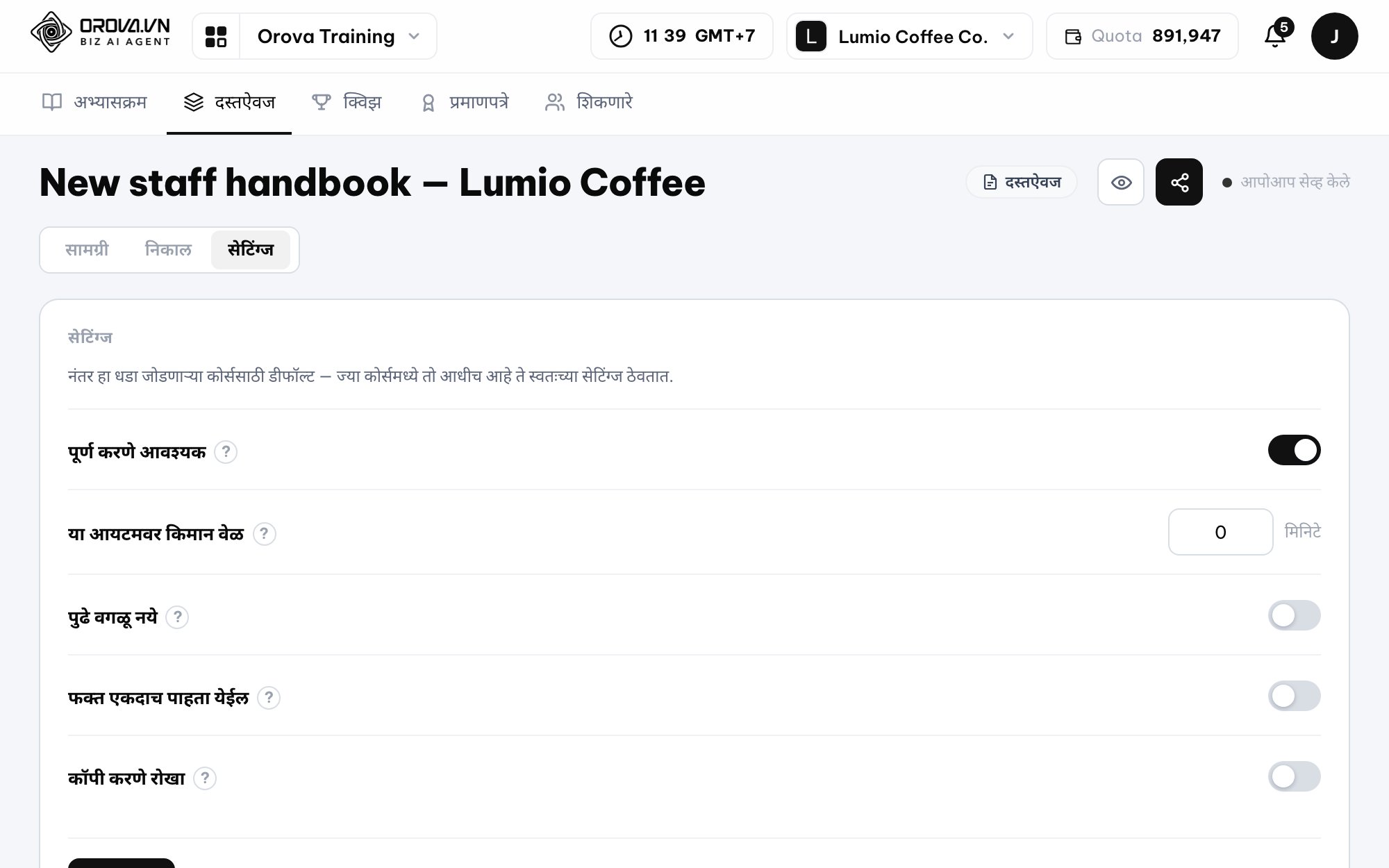Screen dimensions: 1389x868
Task: Click the 'आपोआप सेव्ह केले' status text
Action: (1295, 182)
